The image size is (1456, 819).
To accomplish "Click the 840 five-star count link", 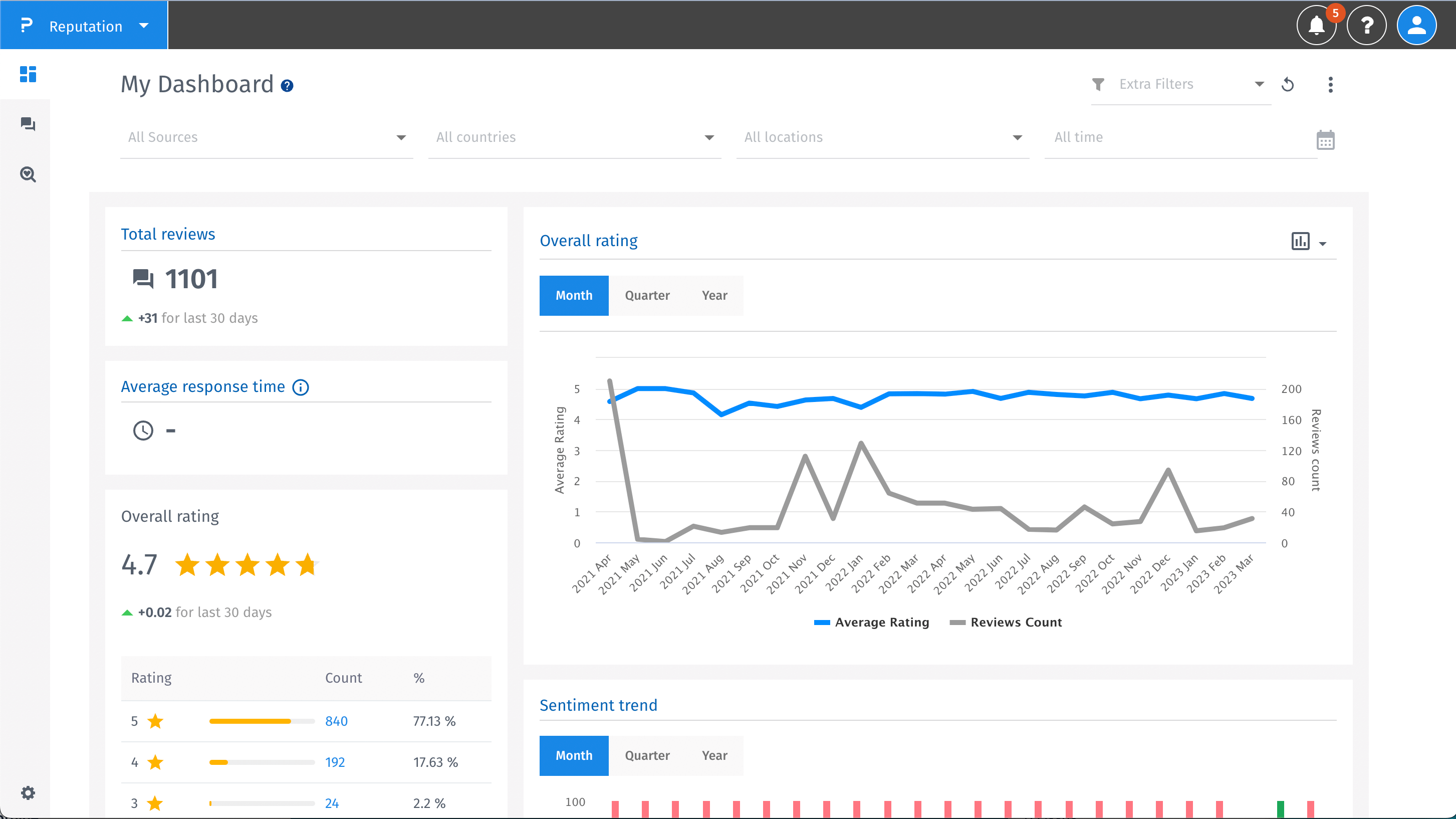I will pos(336,721).
